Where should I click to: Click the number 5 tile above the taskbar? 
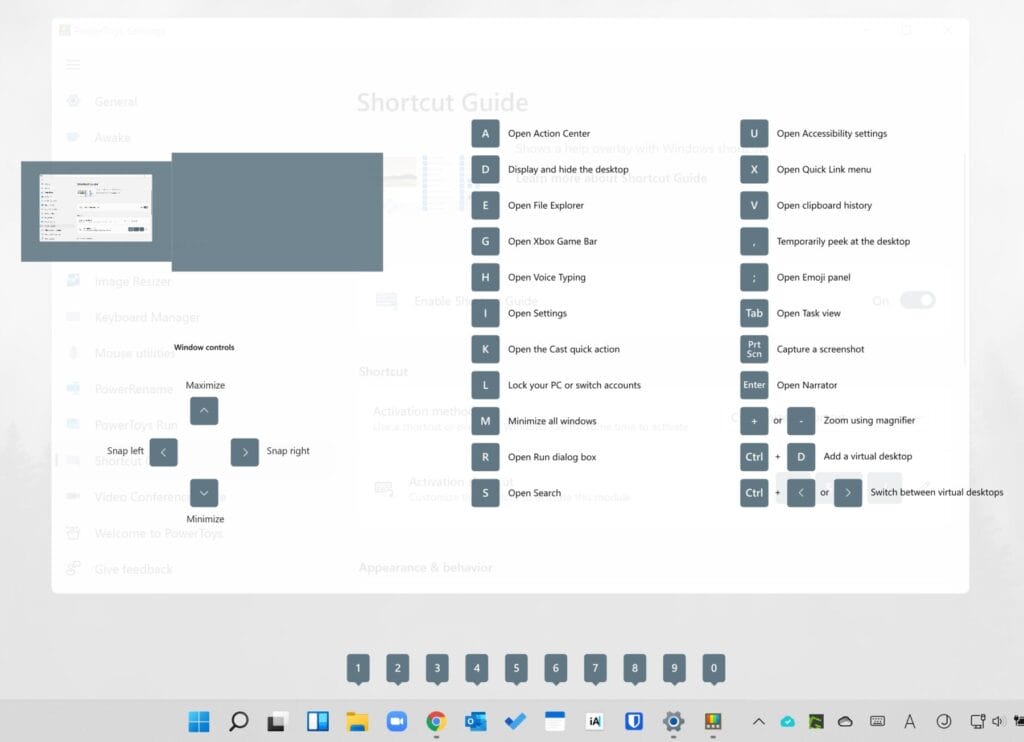point(516,668)
